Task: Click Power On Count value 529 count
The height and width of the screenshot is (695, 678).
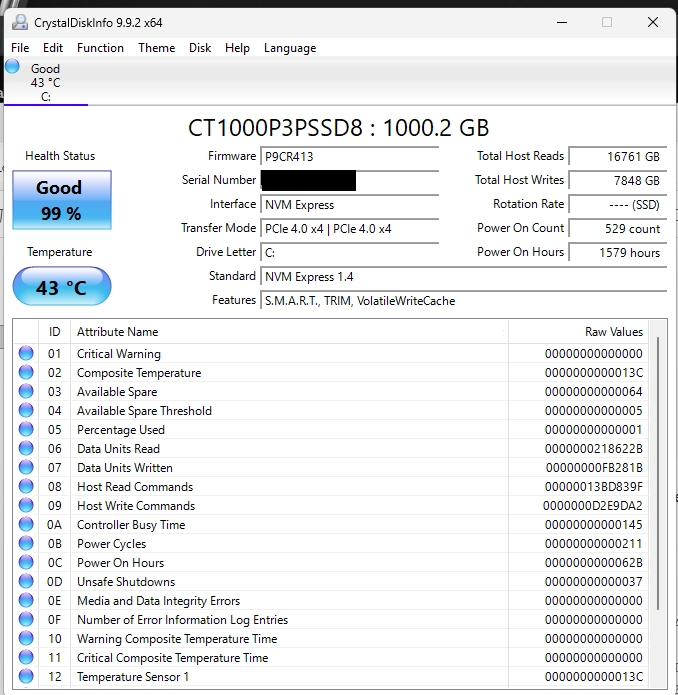Action: 618,228
